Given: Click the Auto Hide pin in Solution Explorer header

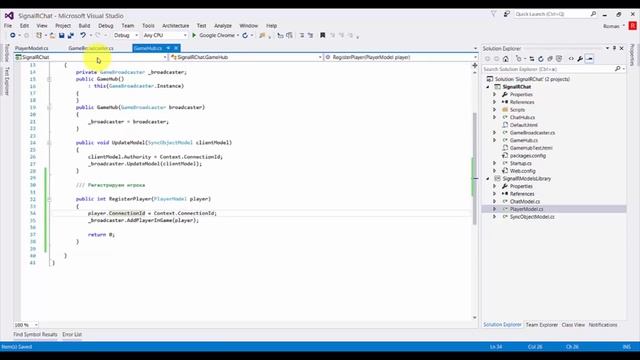Looking at the screenshot, I should click(x=614, y=48).
